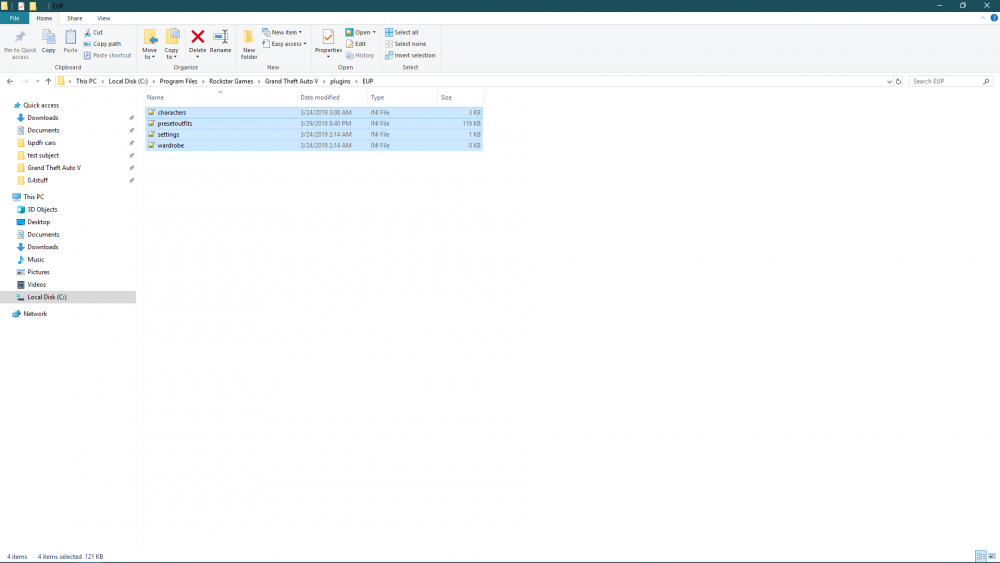Click the Delete icon in ribbon
The height and width of the screenshot is (563, 1000).
click(x=197, y=40)
